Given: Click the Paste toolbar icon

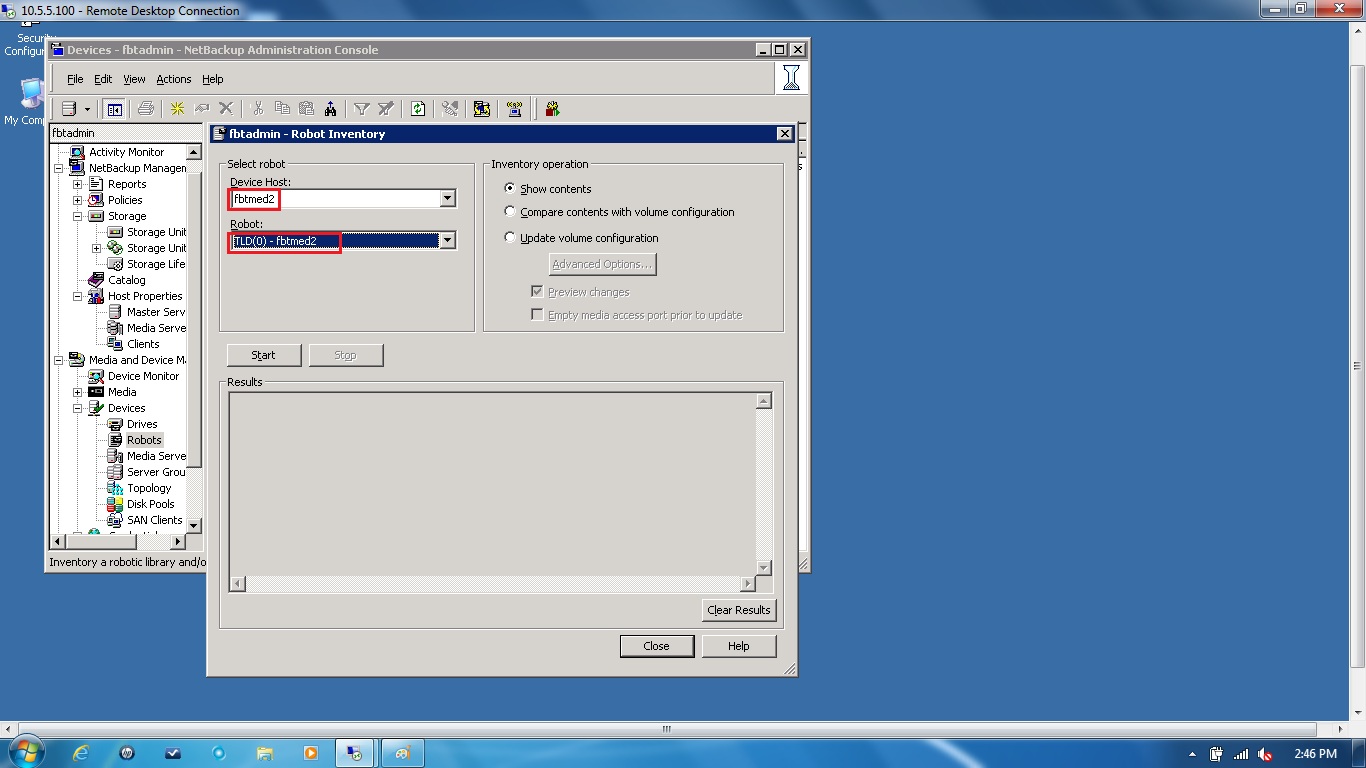Looking at the screenshot, I should (x=306, y=108).
